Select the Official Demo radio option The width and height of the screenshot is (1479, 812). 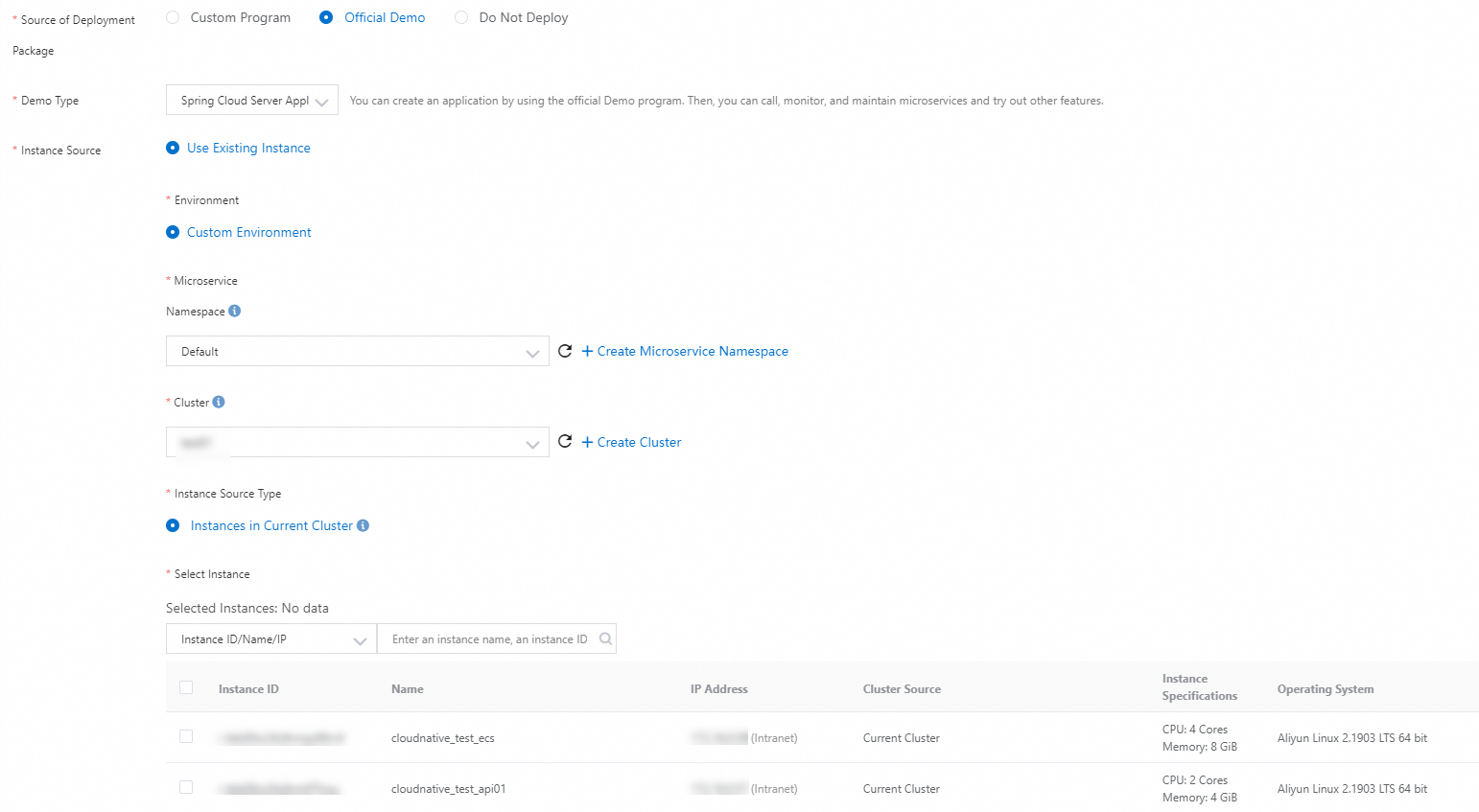point(326,17)
